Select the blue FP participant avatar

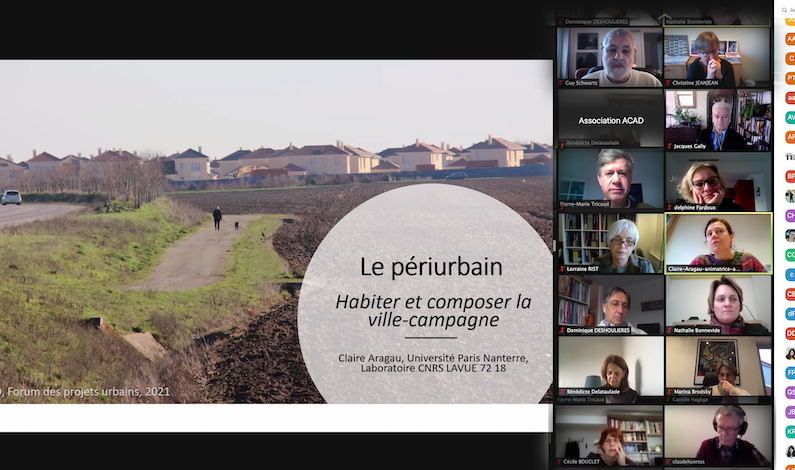790,373
